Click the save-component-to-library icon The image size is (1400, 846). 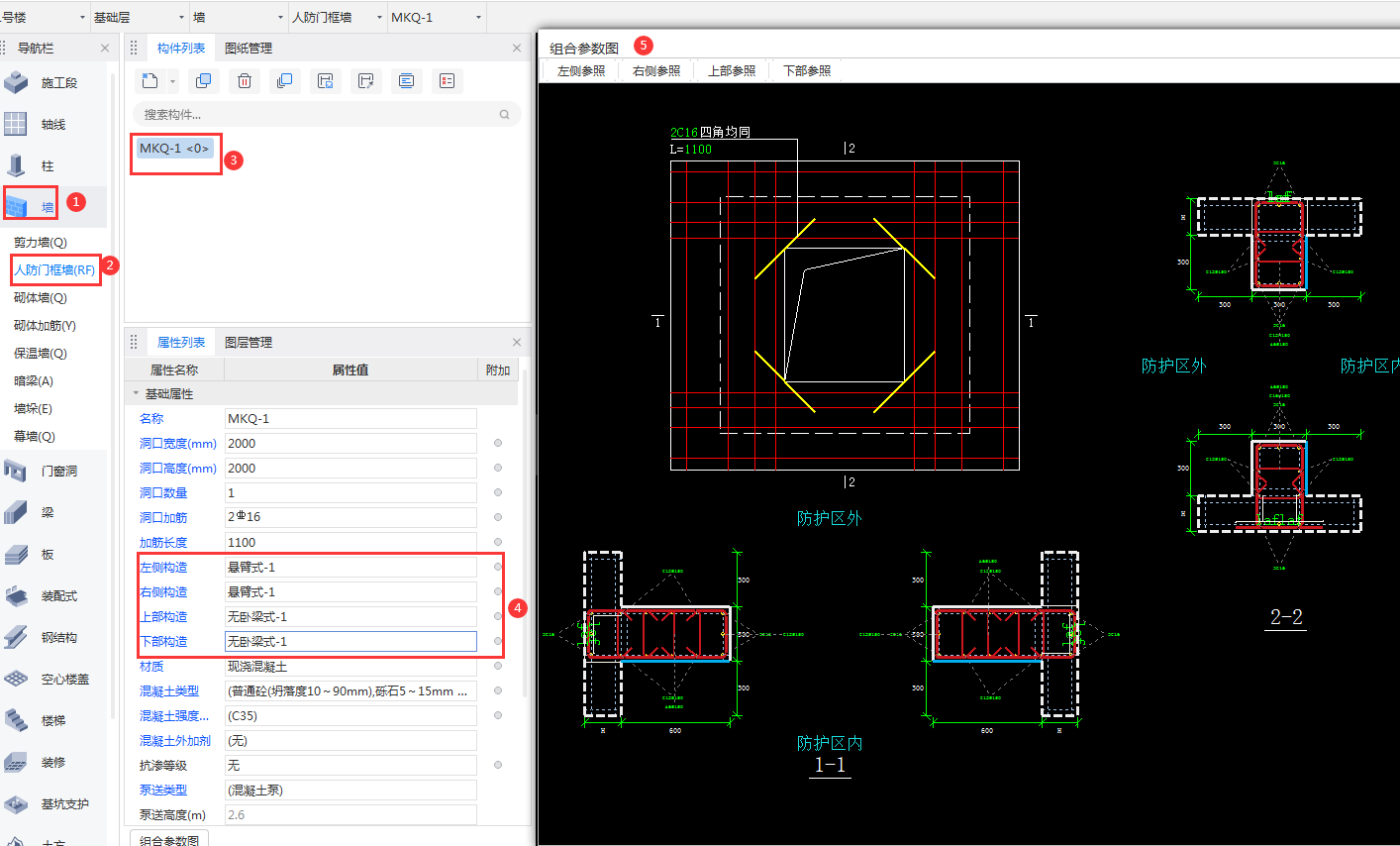click(x=326, y=81)
